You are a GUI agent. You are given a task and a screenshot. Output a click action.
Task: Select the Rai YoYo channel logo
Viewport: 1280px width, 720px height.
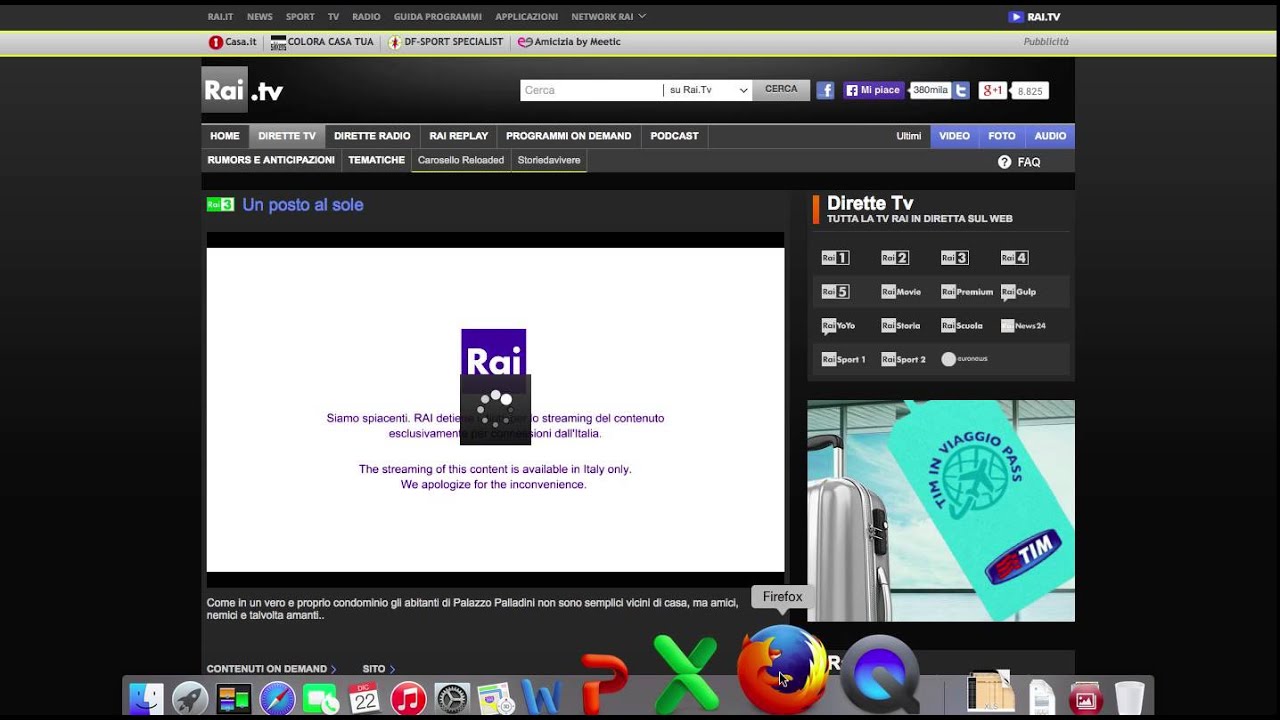coord(838,326)
